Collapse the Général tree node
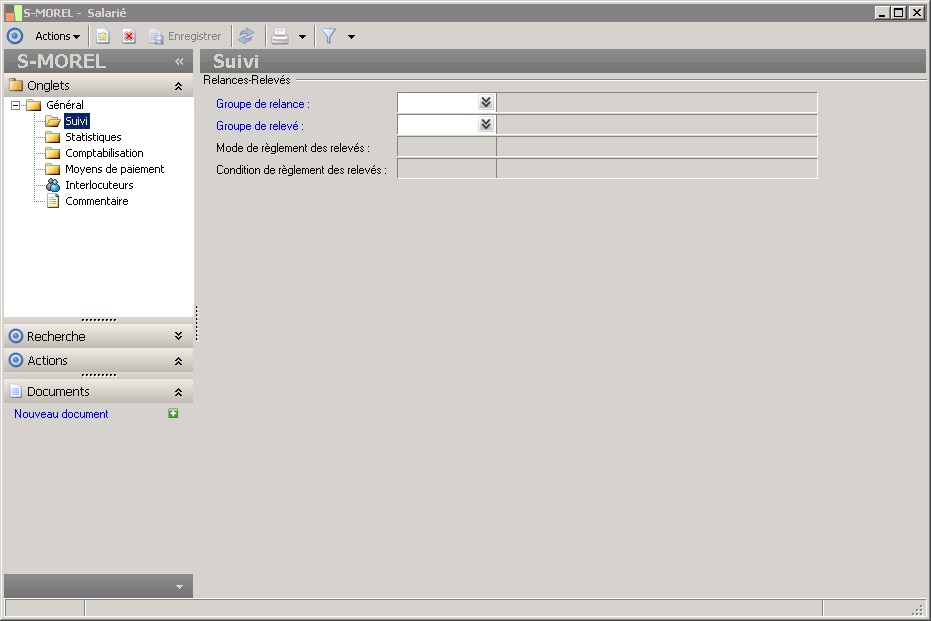The width and height of the screenshot is (931, 621). 15,105
